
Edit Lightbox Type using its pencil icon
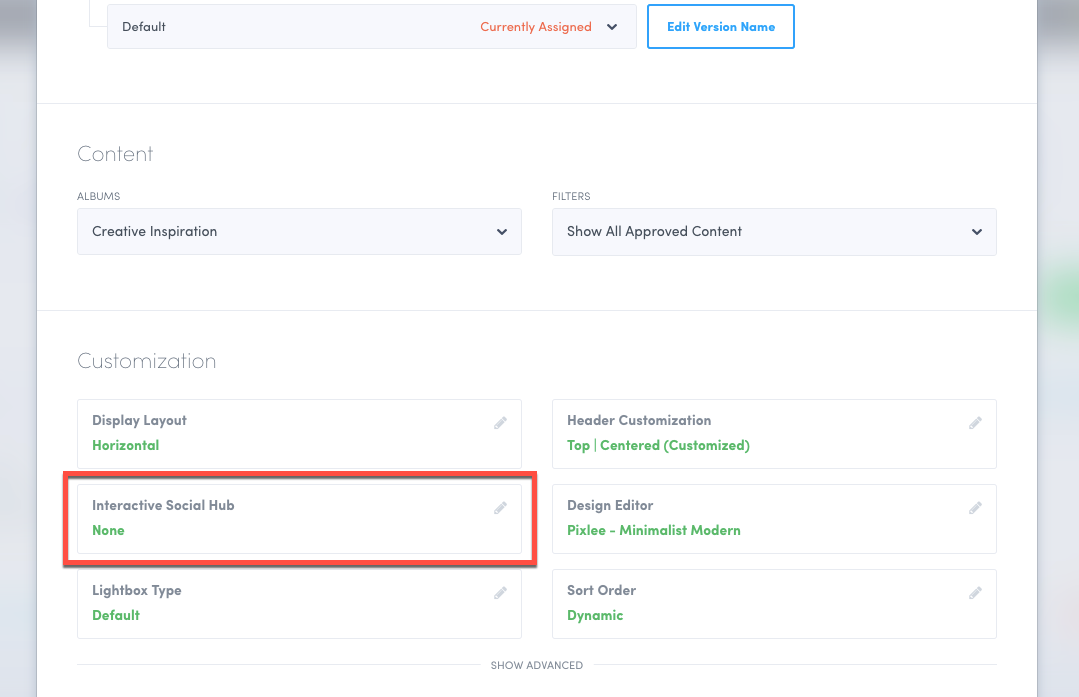(500, 593)
